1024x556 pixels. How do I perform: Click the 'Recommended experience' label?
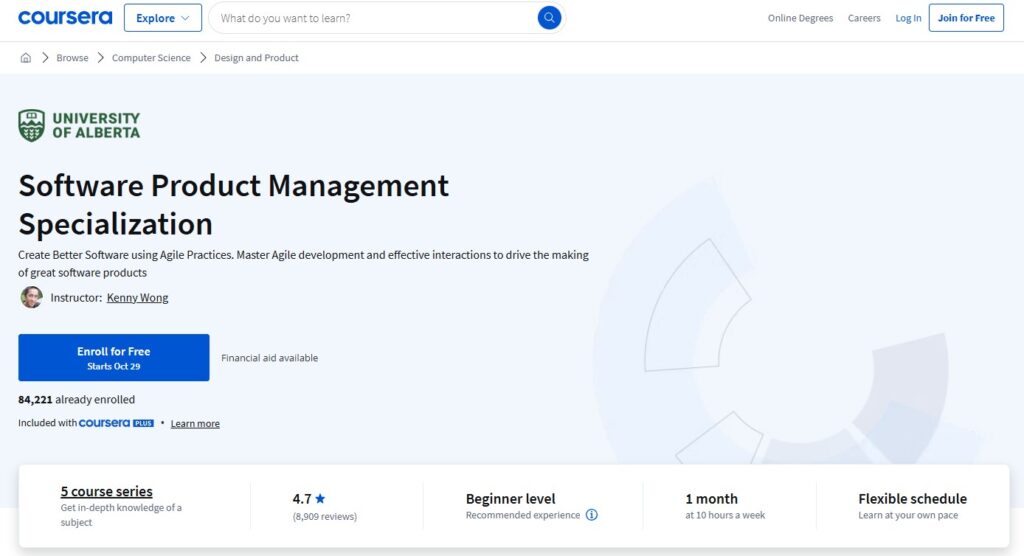pyautogui.click(x=522, y=515)
